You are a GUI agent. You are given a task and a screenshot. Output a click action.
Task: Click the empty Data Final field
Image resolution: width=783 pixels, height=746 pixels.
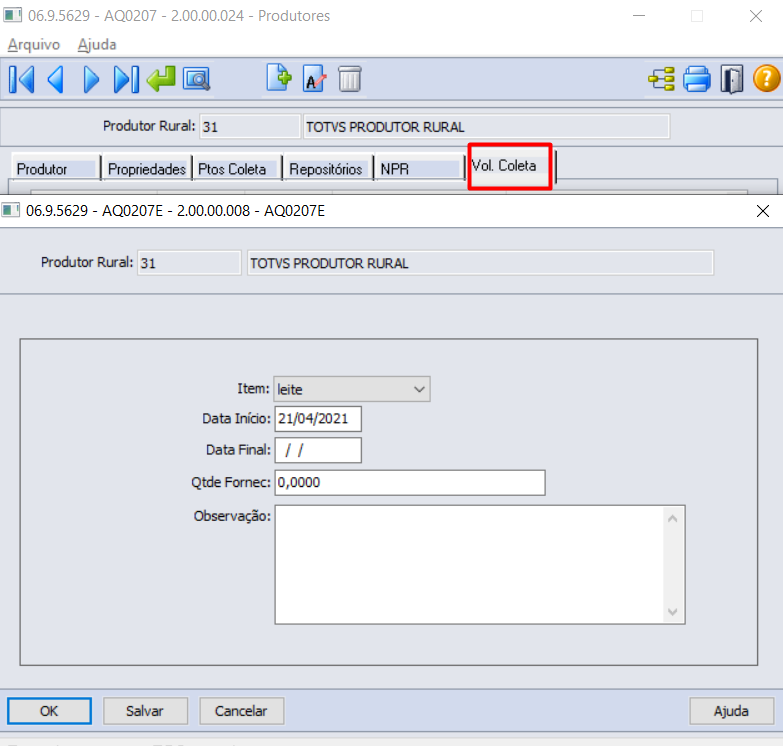pos(318,450)
